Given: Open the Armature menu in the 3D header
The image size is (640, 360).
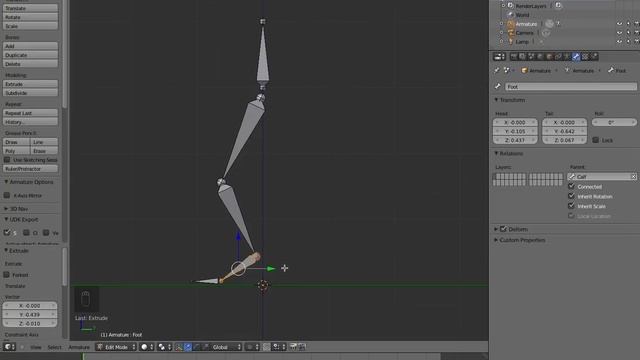Looking at the screenshot, I should 79,347.
